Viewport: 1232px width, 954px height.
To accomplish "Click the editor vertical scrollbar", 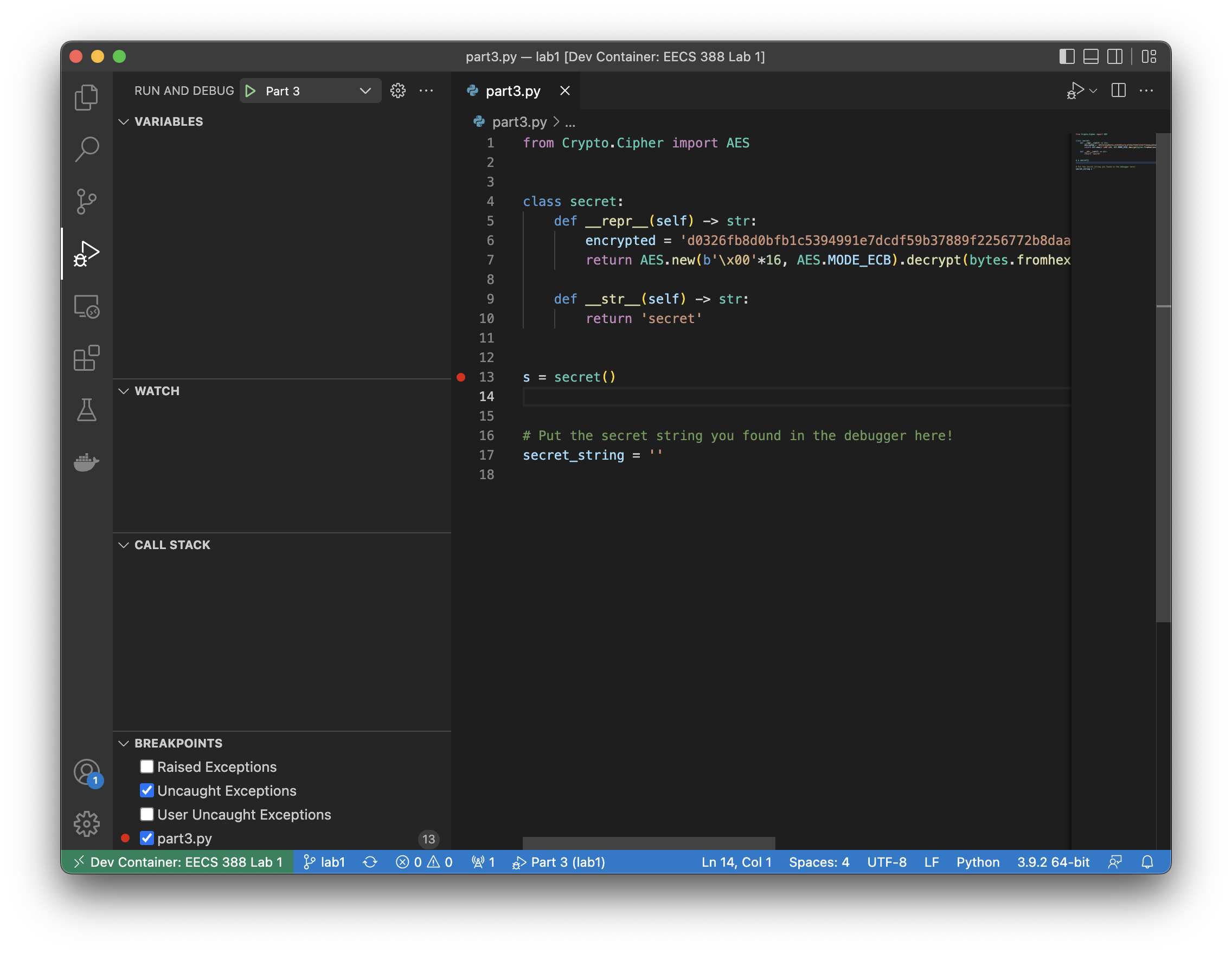I will 1163,378.
